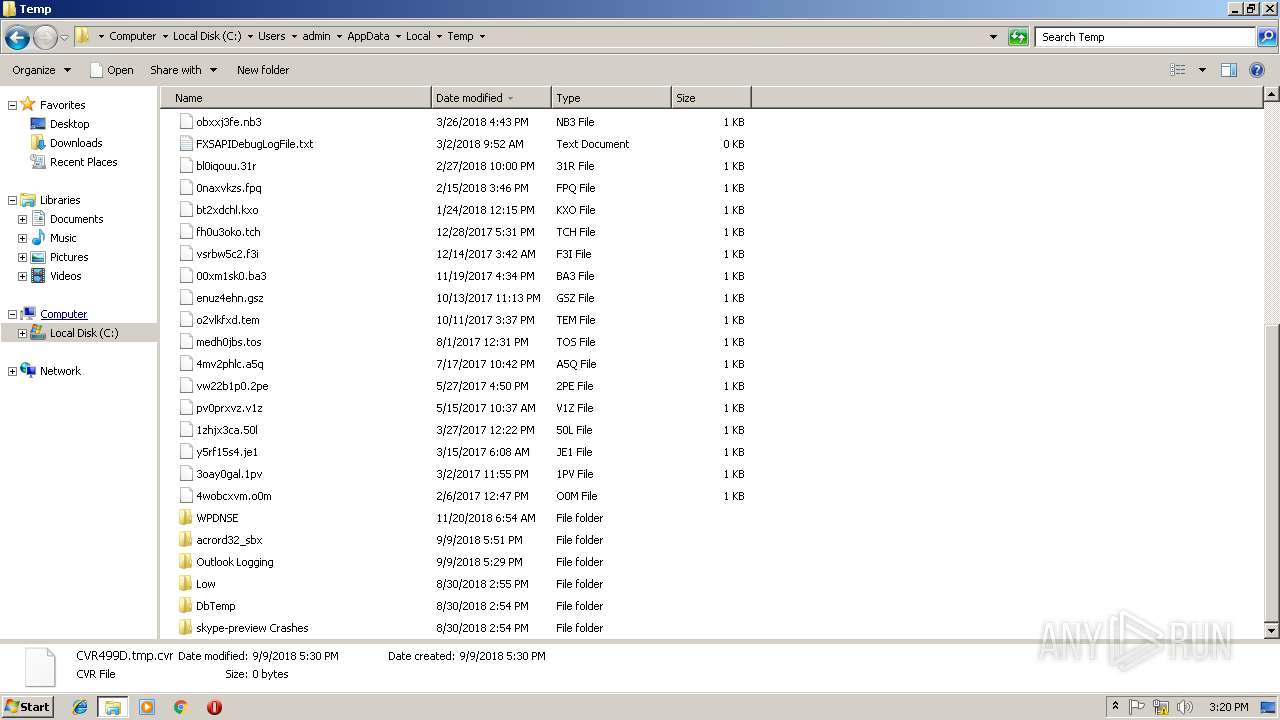Open the volume speaker tray icon
Image resolution: width=1280 pixels, height=720 pixels.
1184,707
